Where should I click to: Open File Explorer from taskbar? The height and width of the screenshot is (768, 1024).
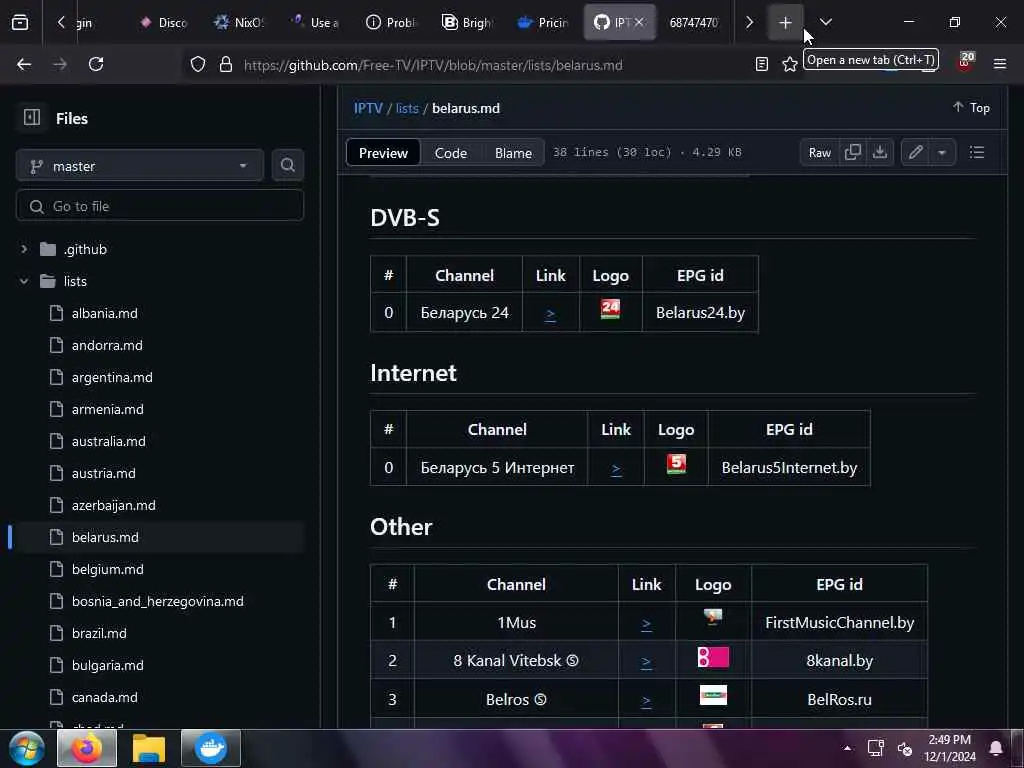[x=149, y=748]
